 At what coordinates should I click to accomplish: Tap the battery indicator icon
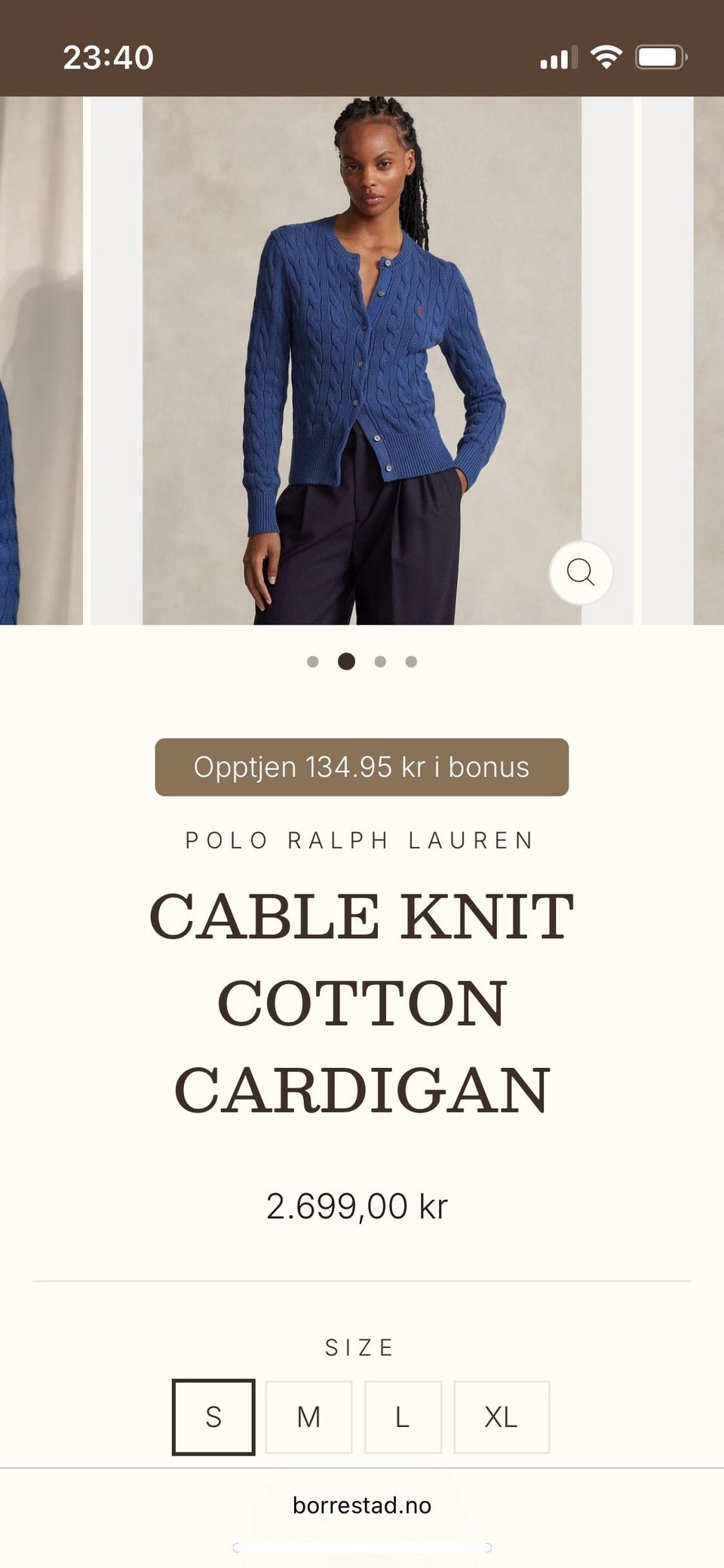pyautogui.click(x=661, y=57)
